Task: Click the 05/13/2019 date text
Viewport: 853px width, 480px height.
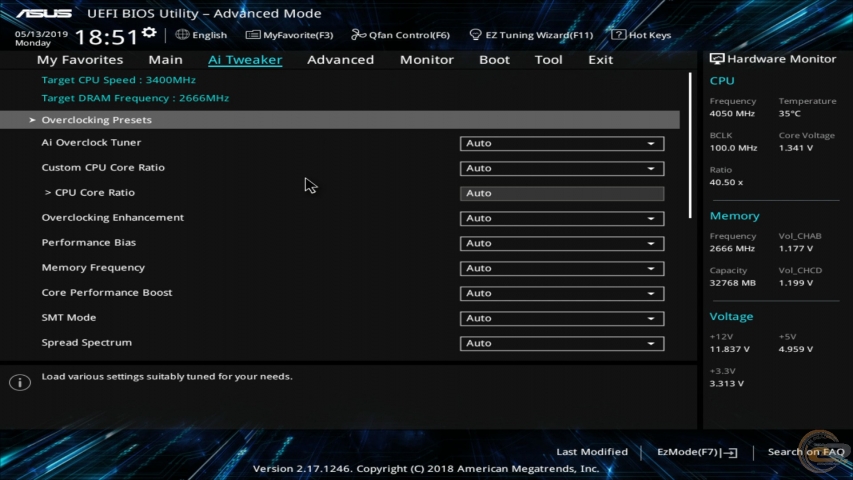Action: click(x=41, y=34)
